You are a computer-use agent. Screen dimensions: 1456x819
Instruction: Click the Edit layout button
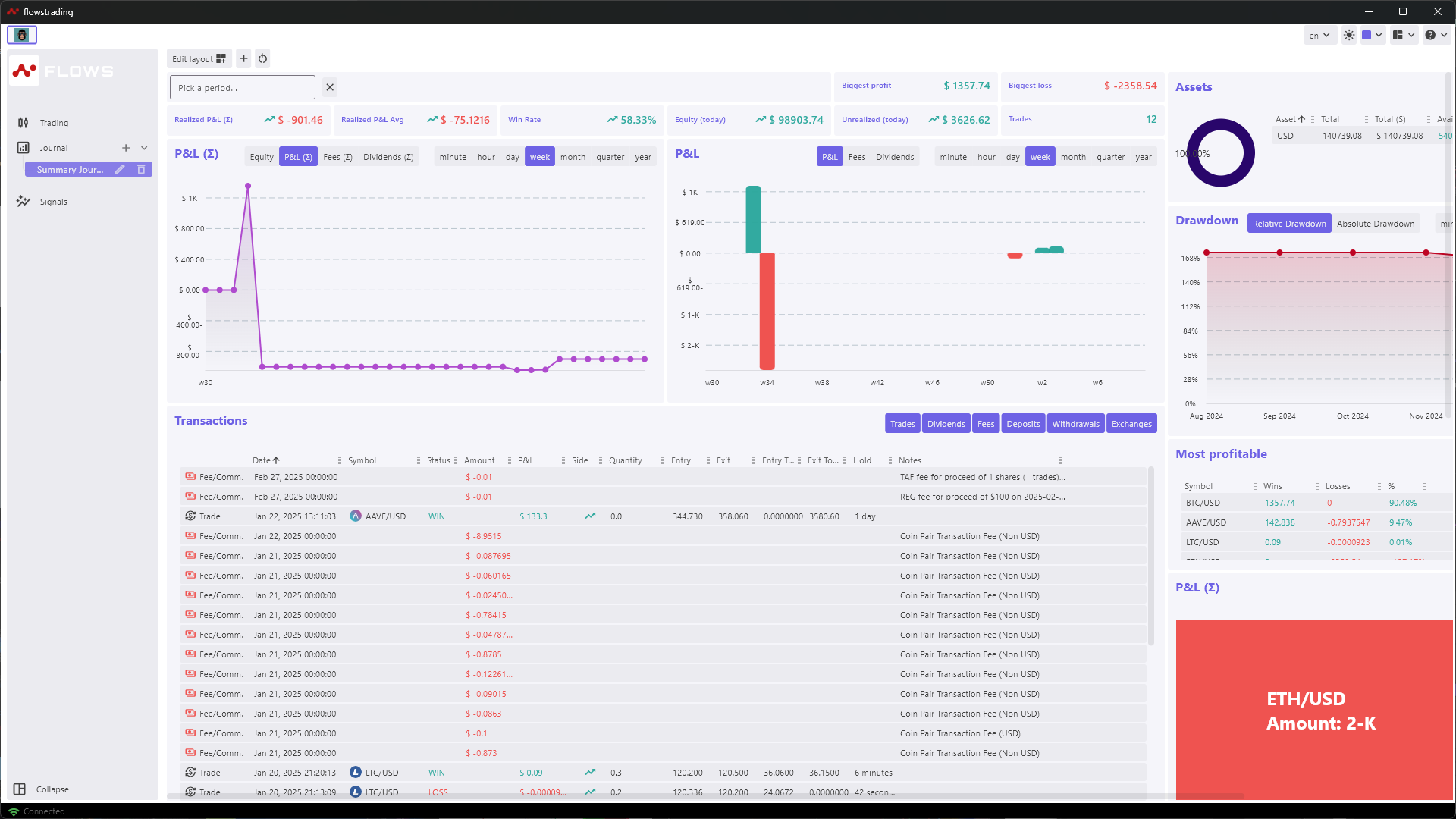(199, 58)
